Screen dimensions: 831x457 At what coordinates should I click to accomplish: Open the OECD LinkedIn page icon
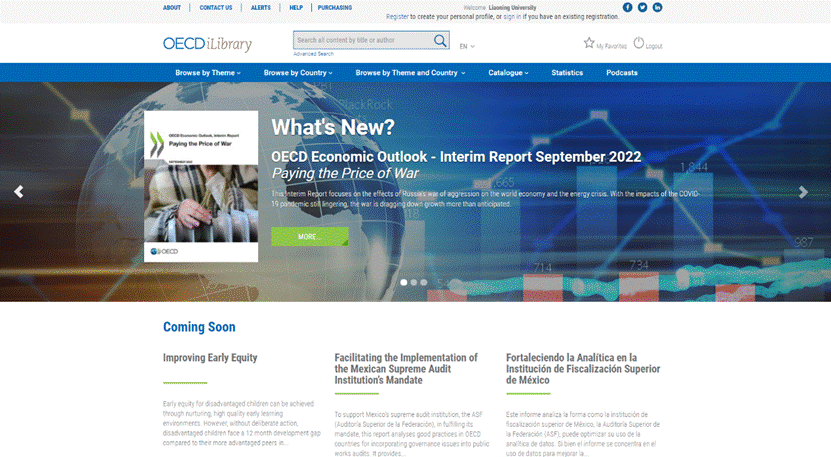658,7
